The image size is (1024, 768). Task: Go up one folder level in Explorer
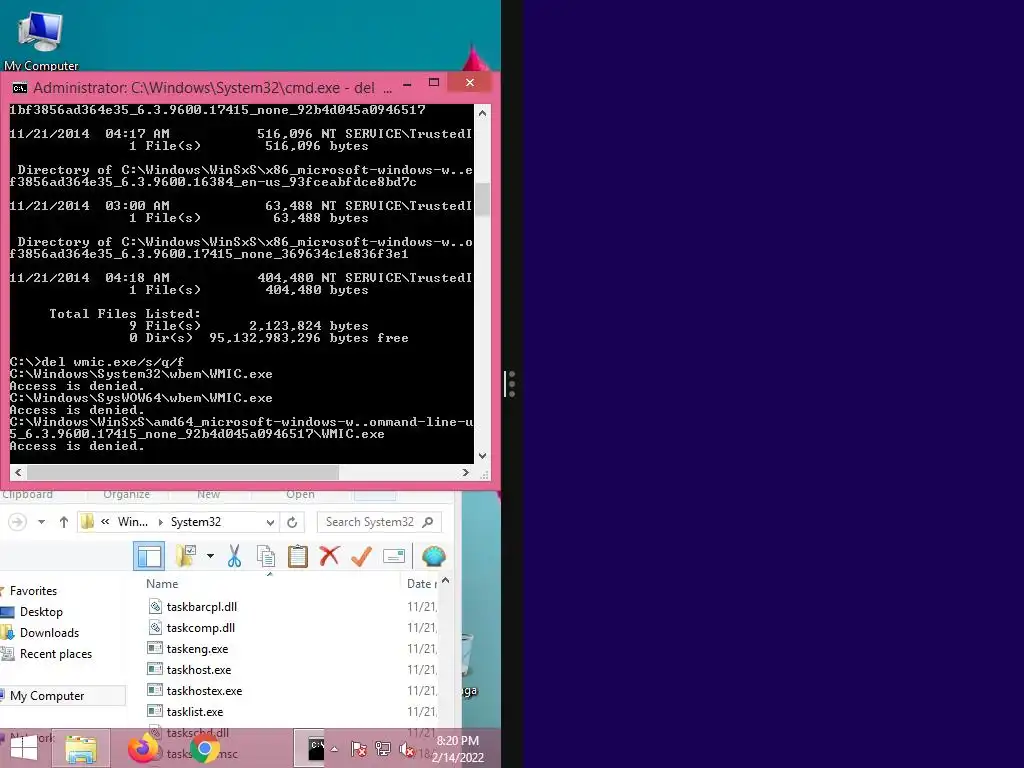click(x=63, y=522)
